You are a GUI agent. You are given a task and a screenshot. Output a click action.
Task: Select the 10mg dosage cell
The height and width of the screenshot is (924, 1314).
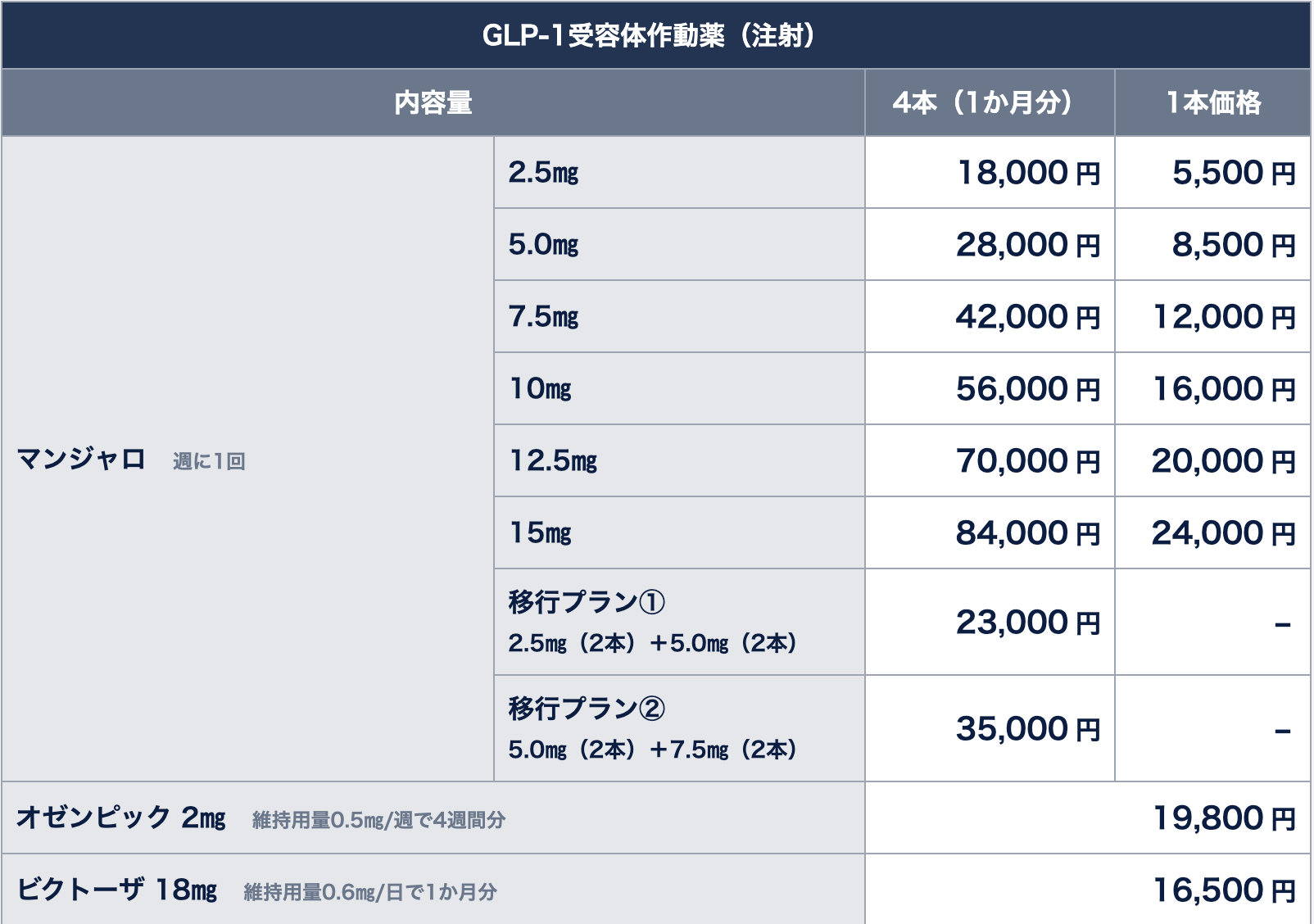pos(540,389)
